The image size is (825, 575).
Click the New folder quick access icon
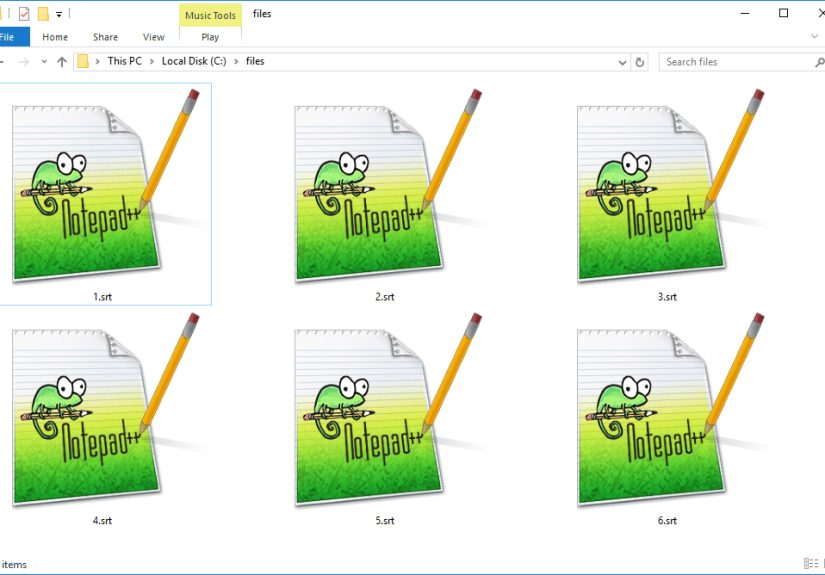coord(43,14)
